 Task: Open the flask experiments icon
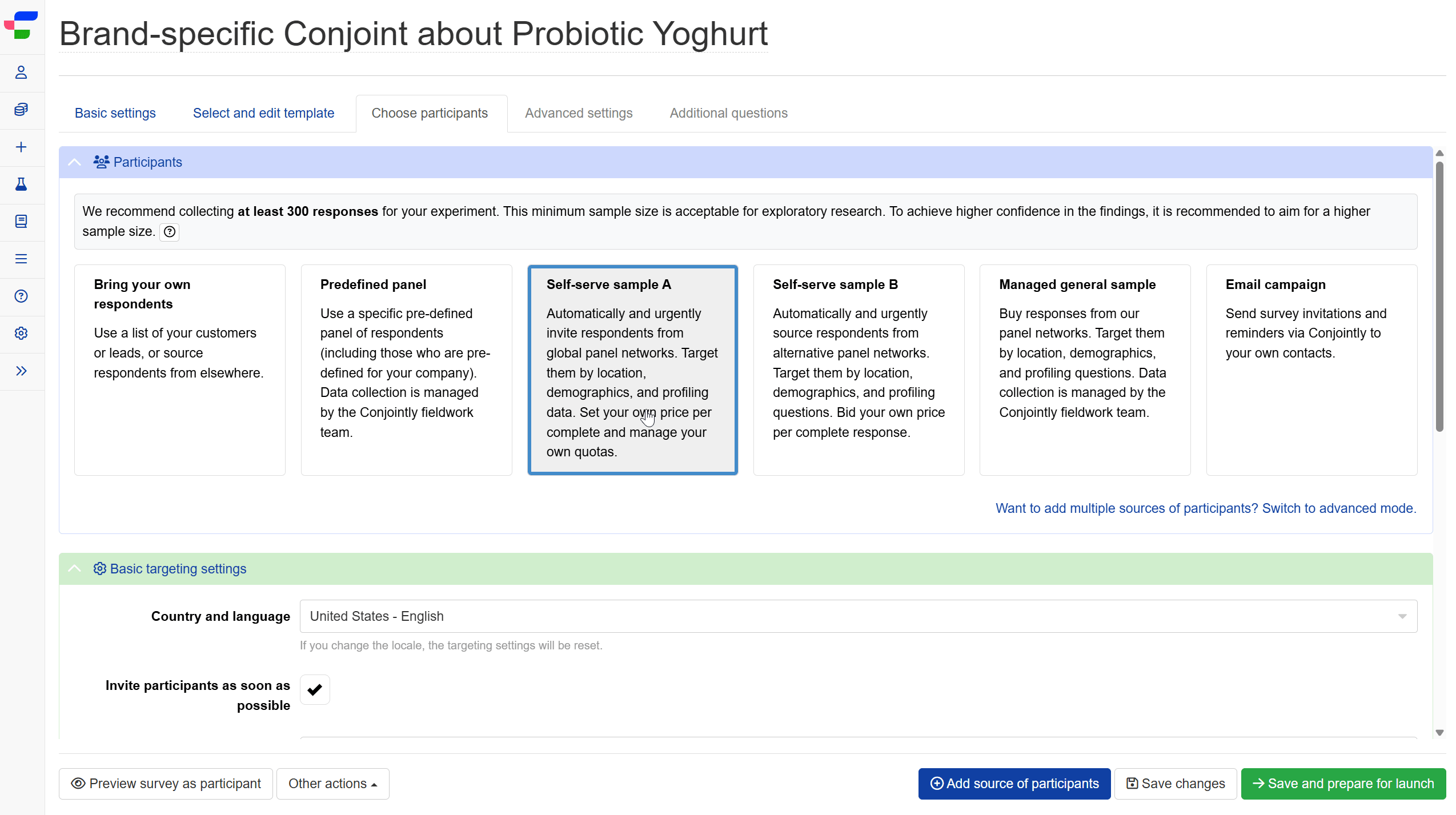tap(21, 184)
